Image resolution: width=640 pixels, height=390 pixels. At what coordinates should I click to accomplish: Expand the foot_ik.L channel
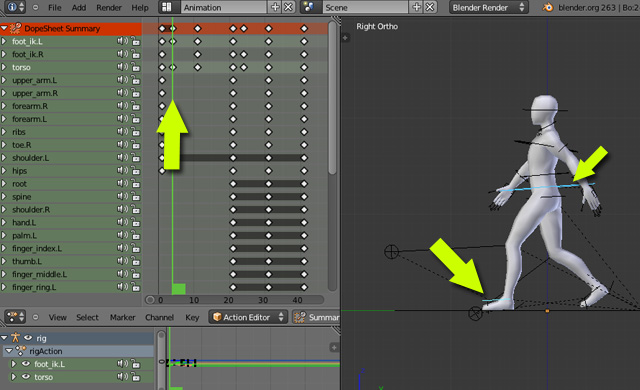pos(4,41)
